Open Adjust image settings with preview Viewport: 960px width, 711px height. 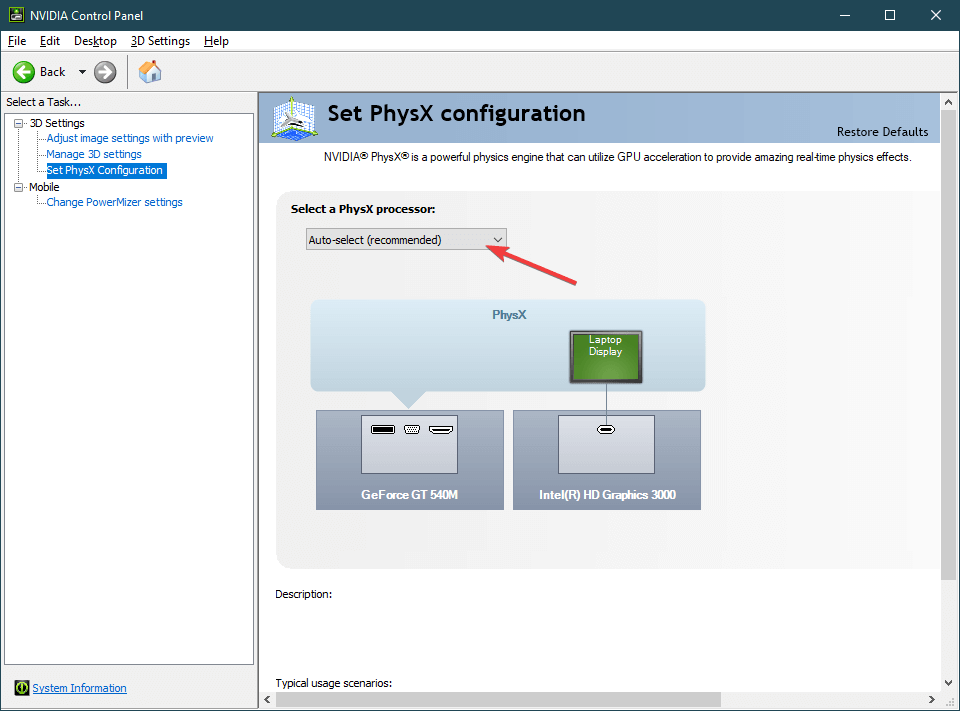[130, 138]
